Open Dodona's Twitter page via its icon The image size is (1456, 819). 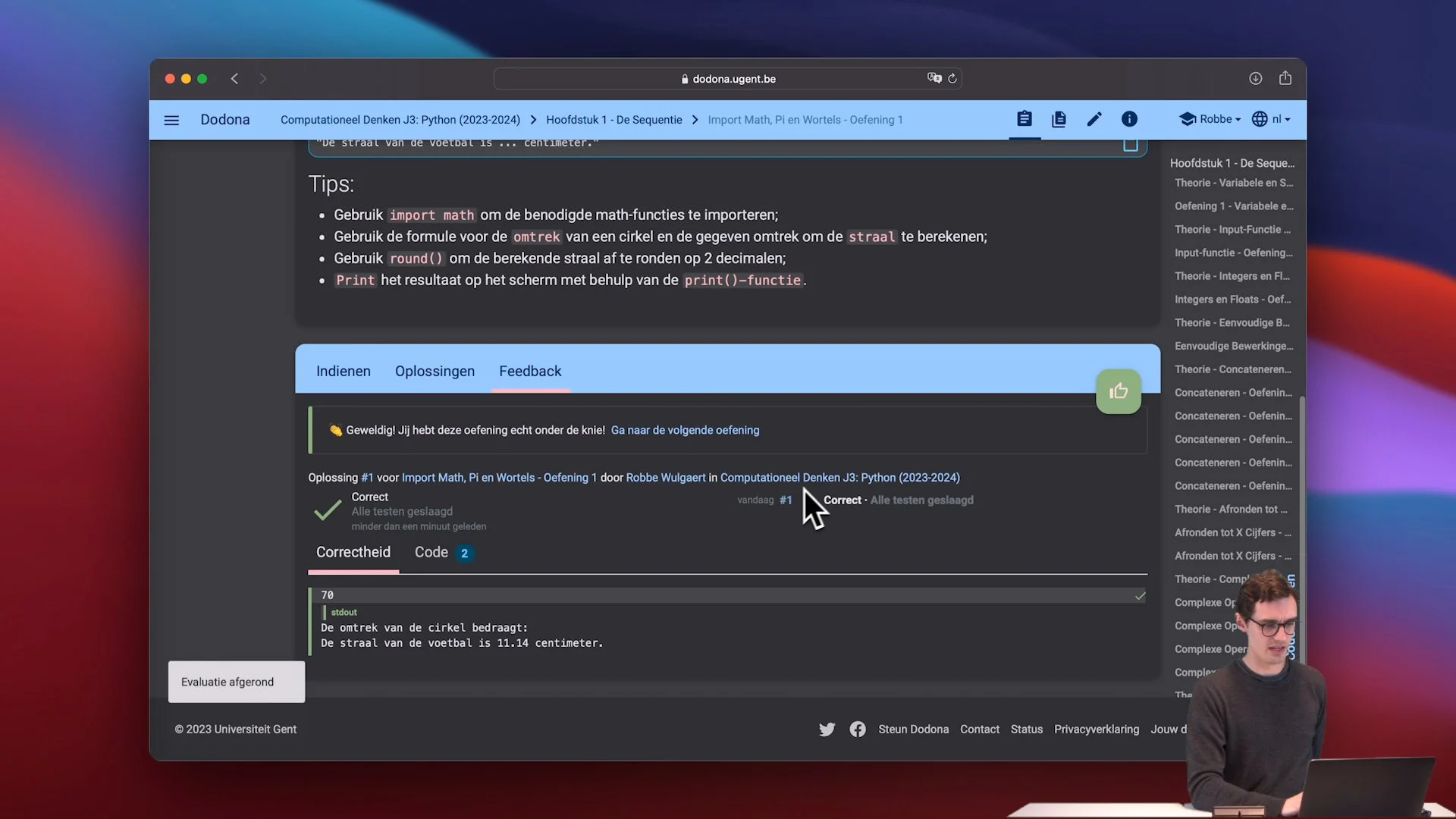(x=827, y=729)
